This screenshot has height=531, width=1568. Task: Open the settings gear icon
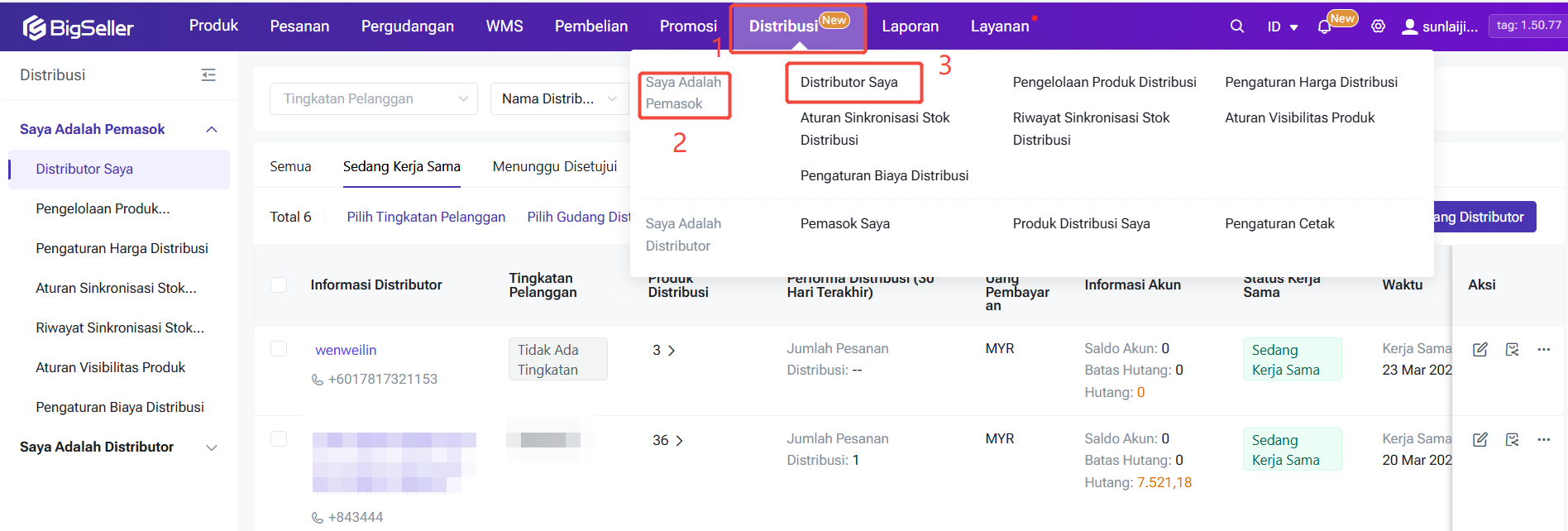[1378, 26]
